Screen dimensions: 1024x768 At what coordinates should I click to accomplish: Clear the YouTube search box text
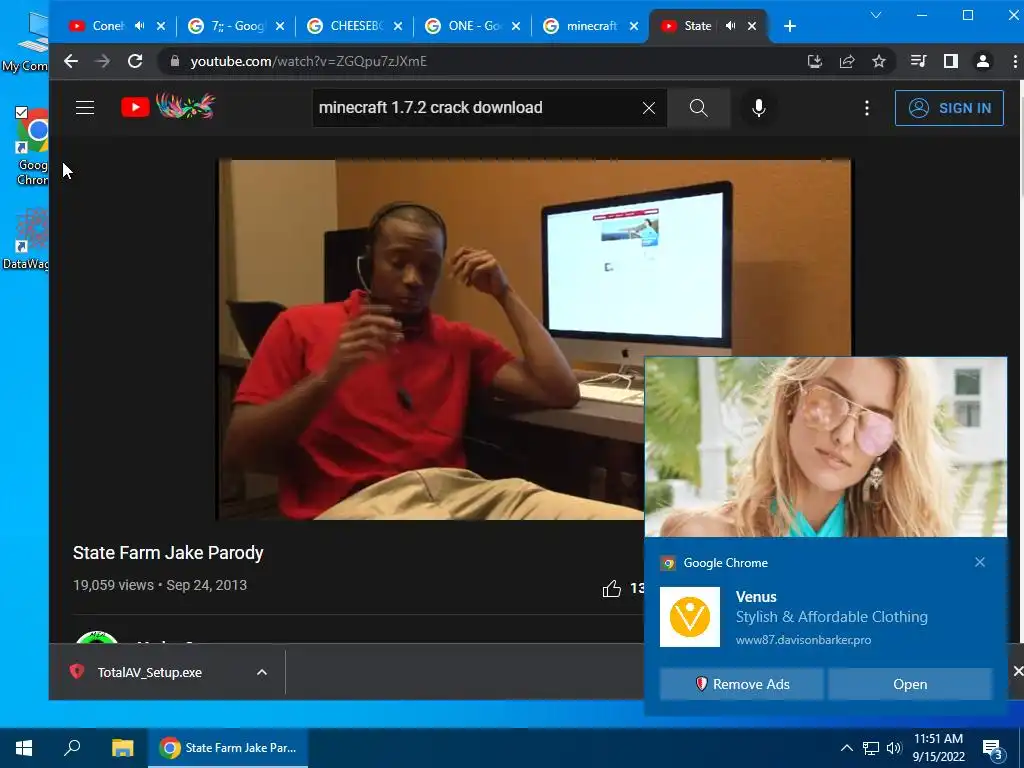point(648,108)
